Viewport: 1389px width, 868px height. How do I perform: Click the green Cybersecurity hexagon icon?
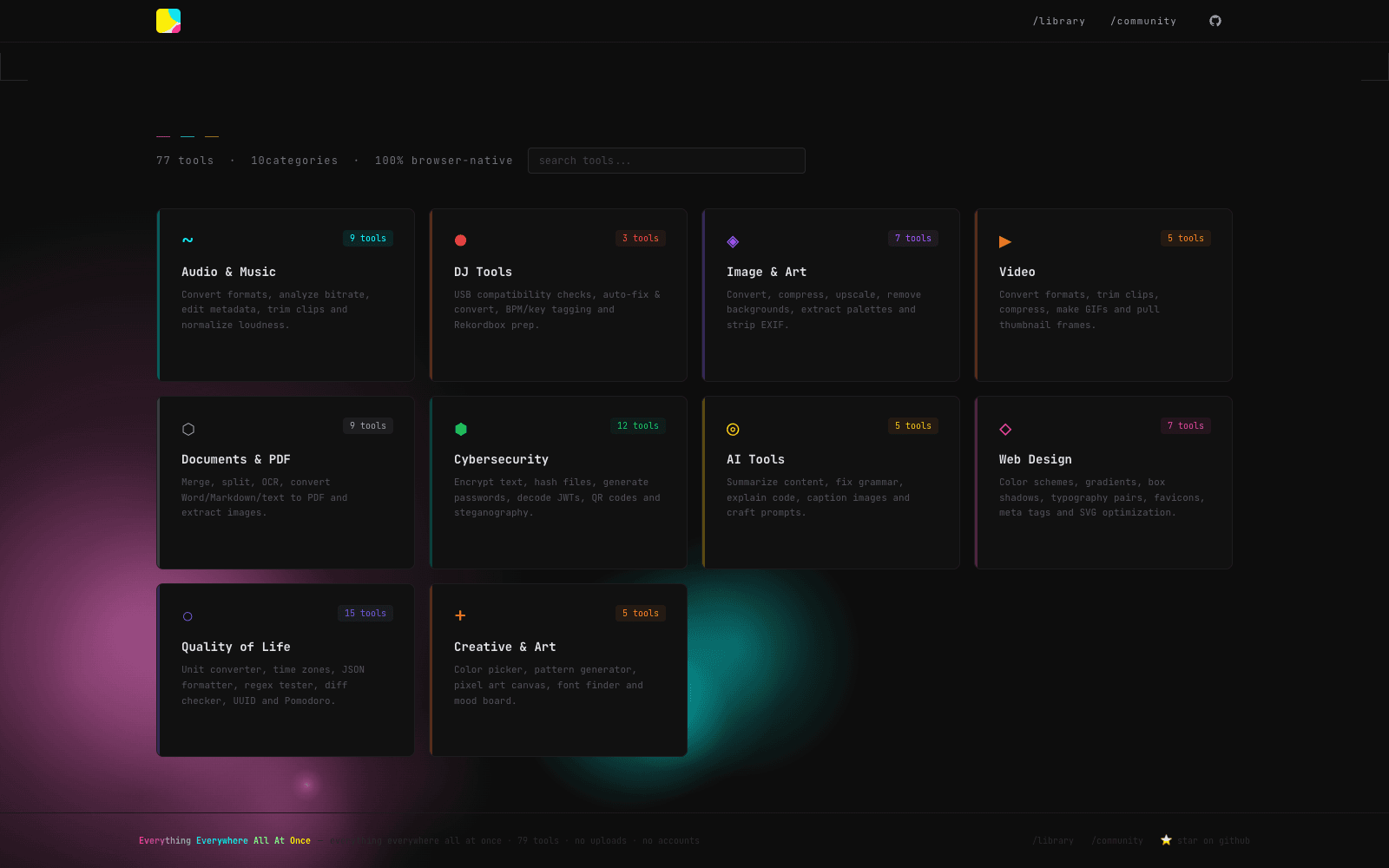click(x=461, y=429)
